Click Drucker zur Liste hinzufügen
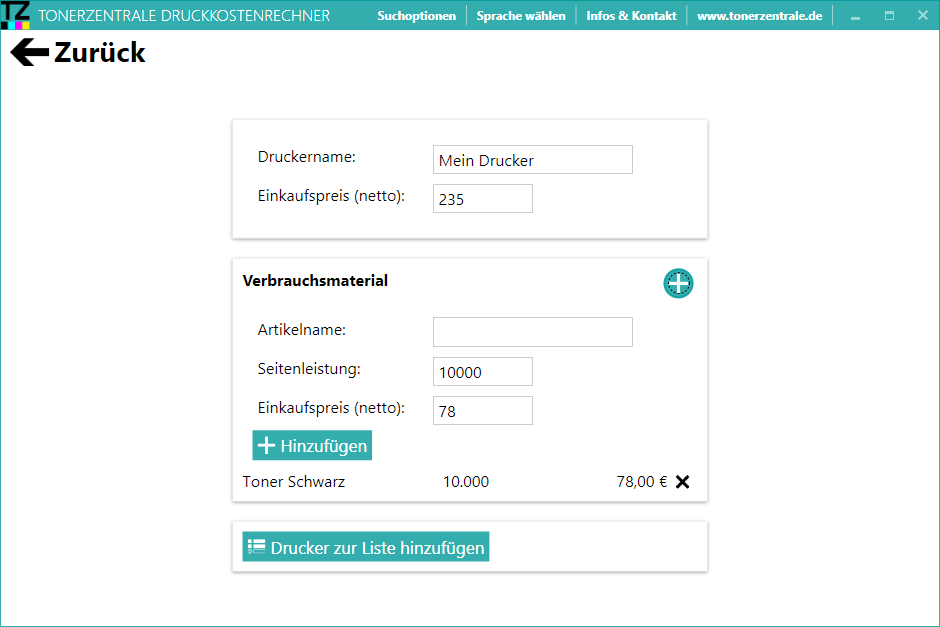 pyautogui.click(x=365, y=546)
